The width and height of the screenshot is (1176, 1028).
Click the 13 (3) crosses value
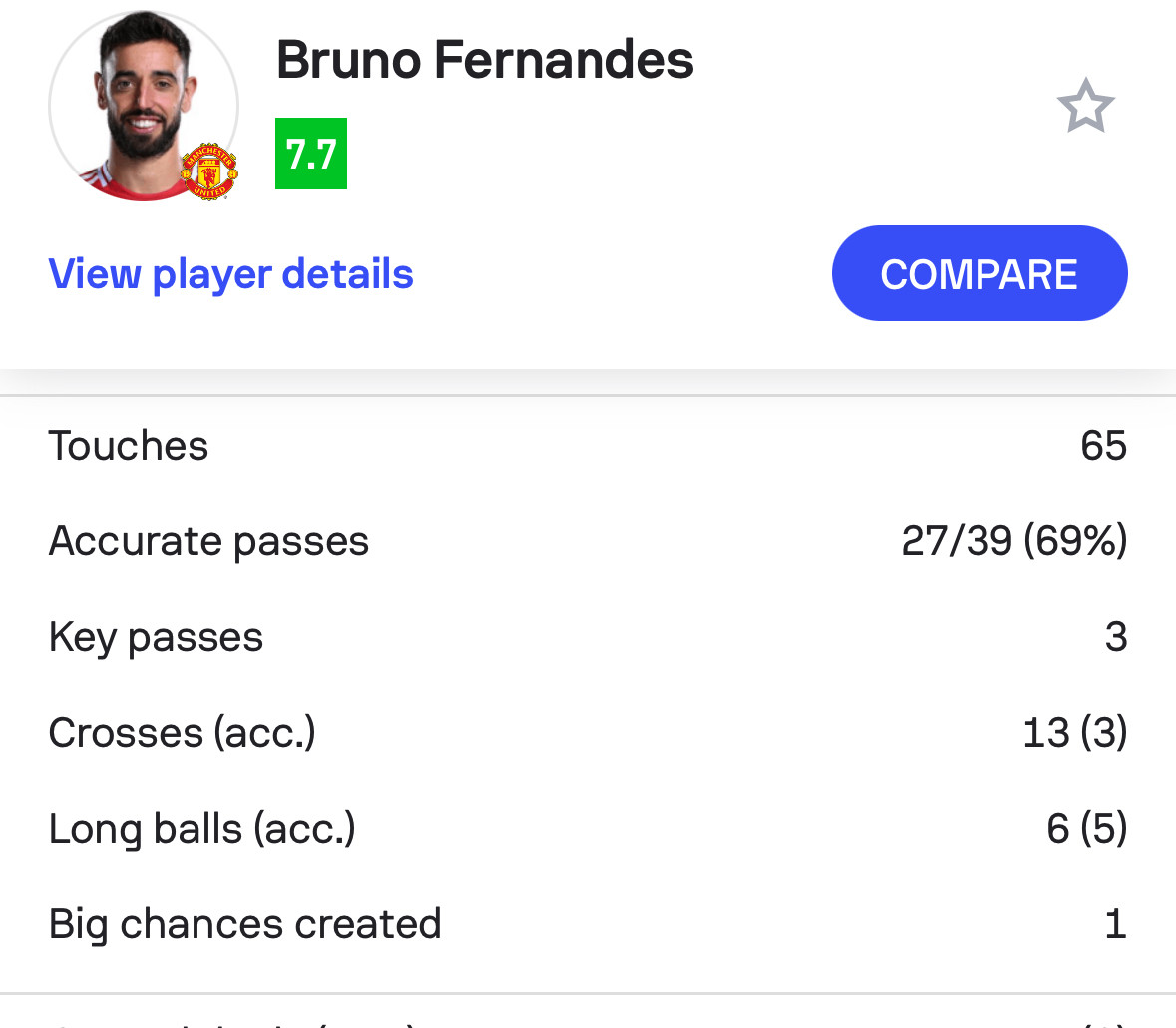click(x=1074, y=733)
